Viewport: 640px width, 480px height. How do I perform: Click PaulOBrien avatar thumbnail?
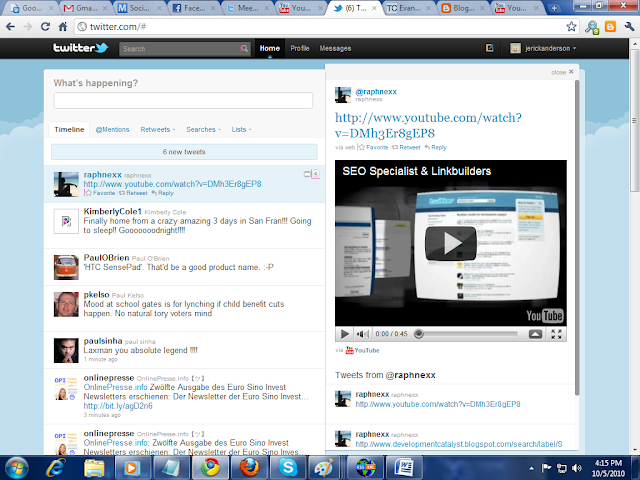click(66, 267)
